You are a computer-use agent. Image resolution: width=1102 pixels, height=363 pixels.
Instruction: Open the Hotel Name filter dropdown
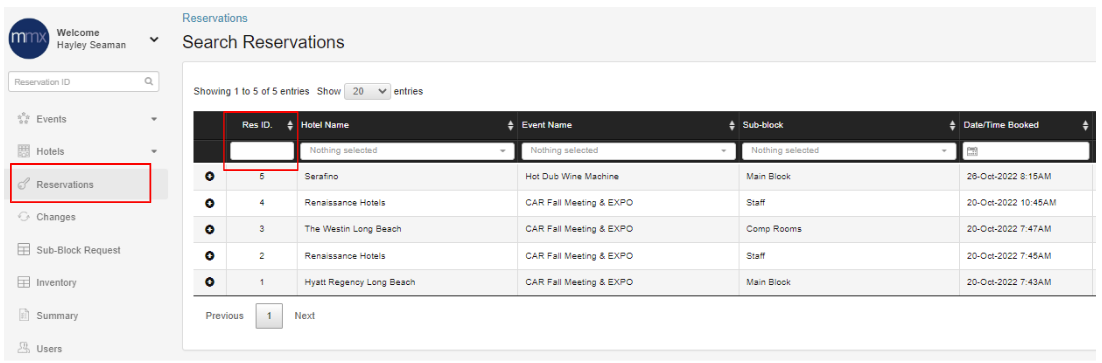point(407,150)
